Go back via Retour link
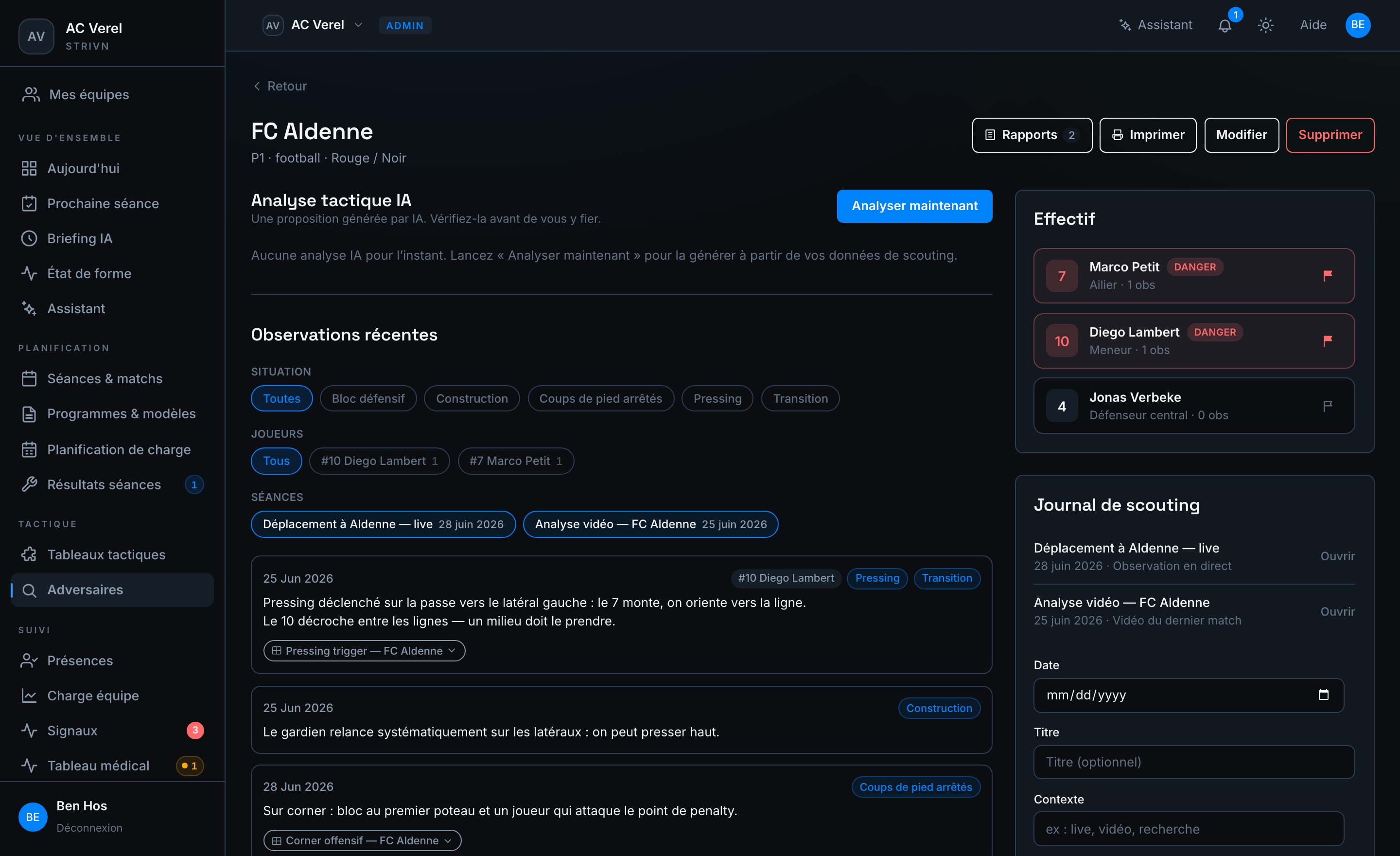1400x856 pixels. 280,86
